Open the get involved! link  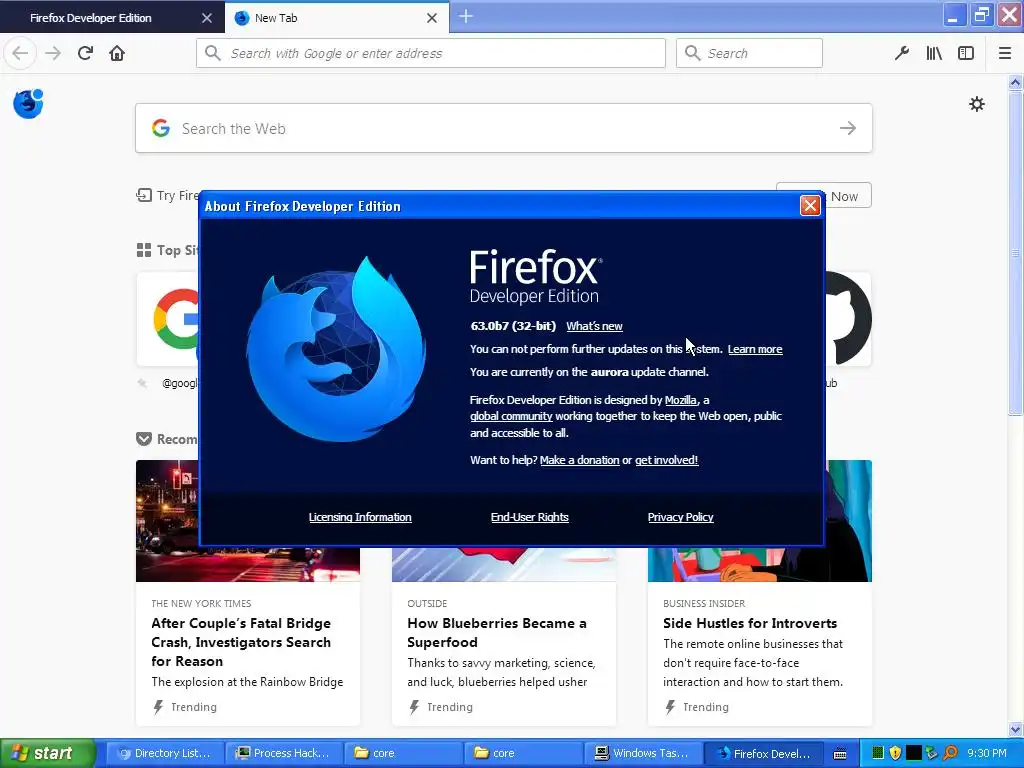(x=667, y=460)
